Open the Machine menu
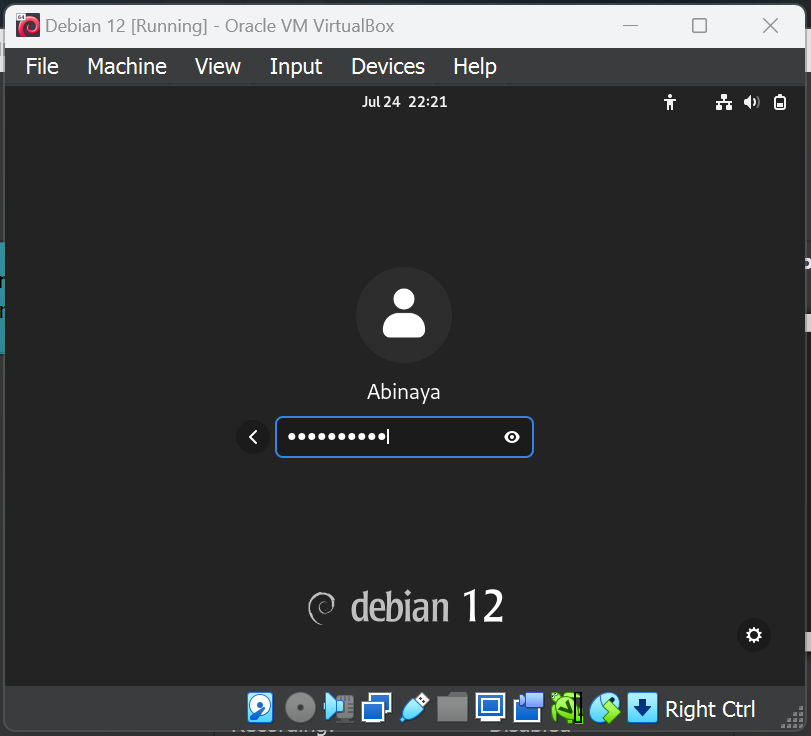The height and width of the screenshot is (736, 811). pyautogui.click(x=127, y=66)
